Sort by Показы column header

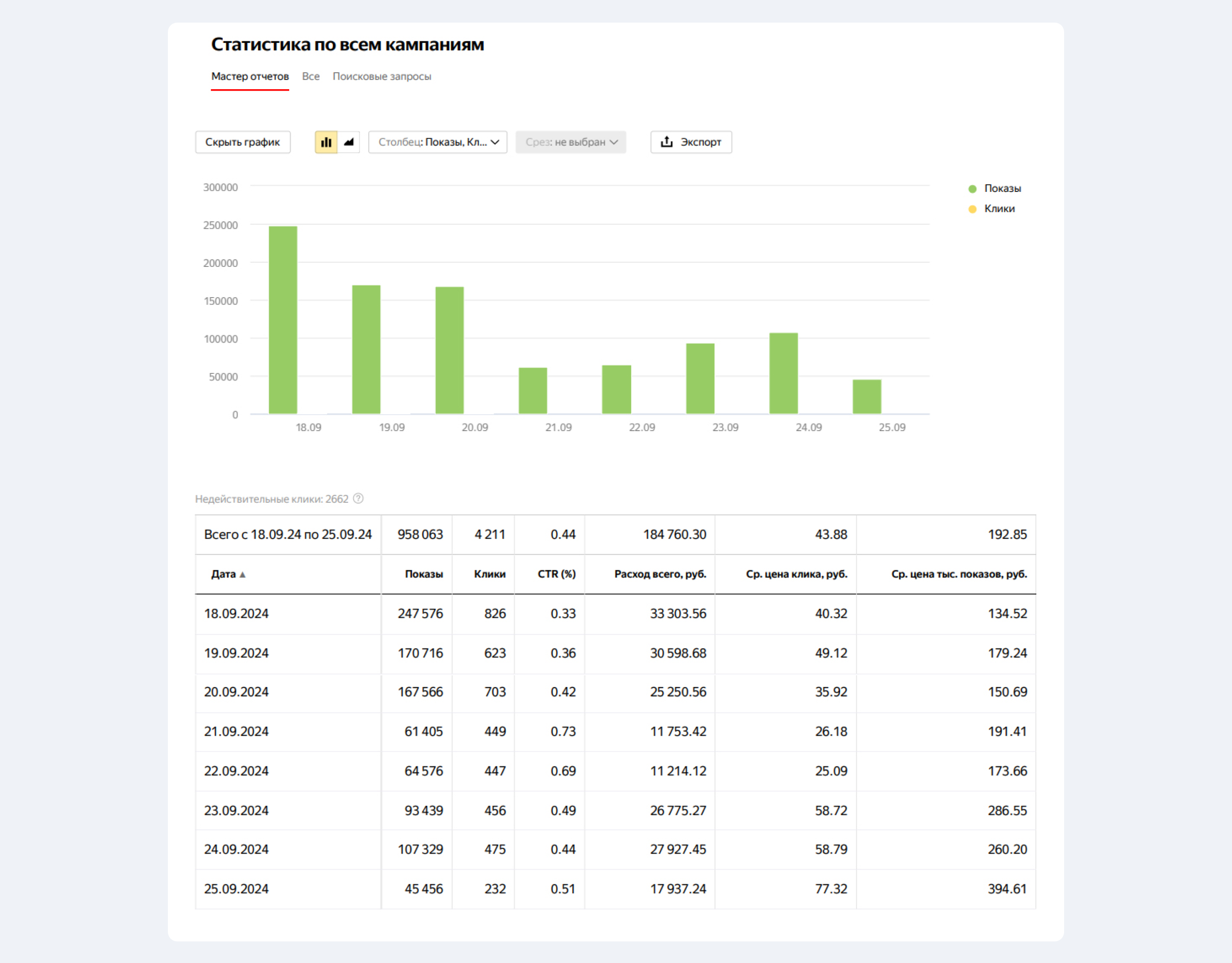(424, 574)
